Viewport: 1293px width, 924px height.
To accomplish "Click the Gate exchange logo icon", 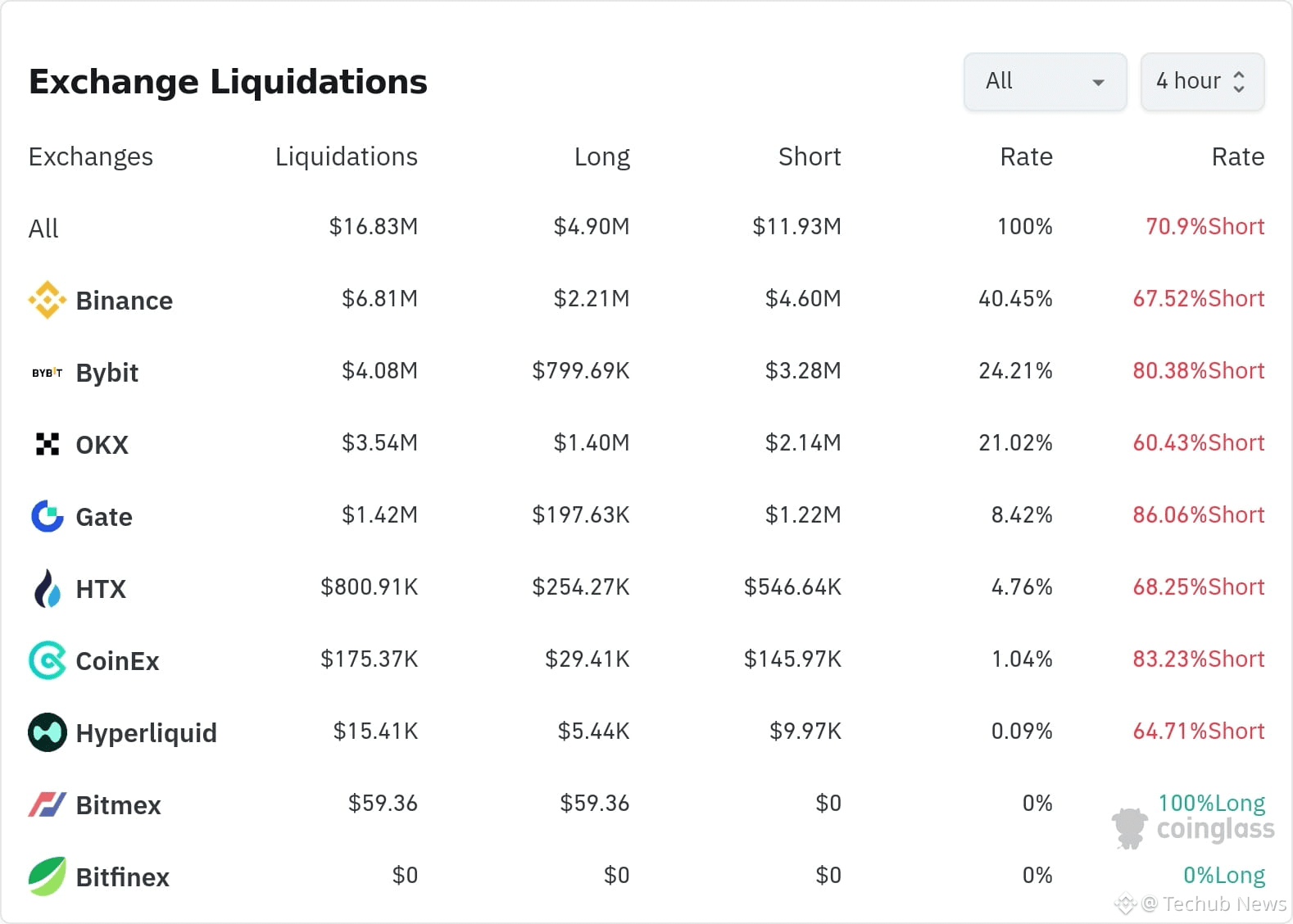I will (x=47, y=516).
